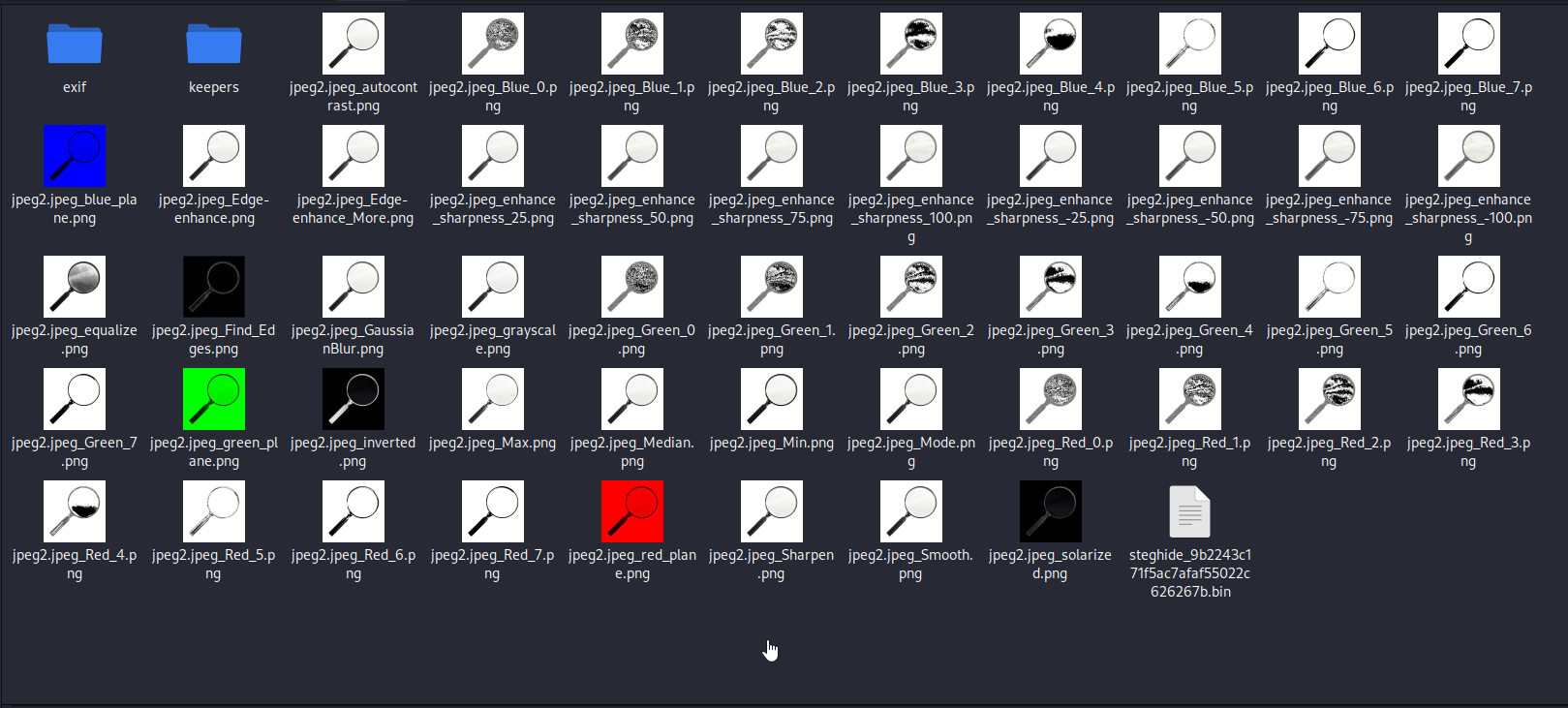Screen dimensions: 1568x708
Task: Click jpeg2.jpeg_Min.png thumbnail
Action: coord(772,399)
